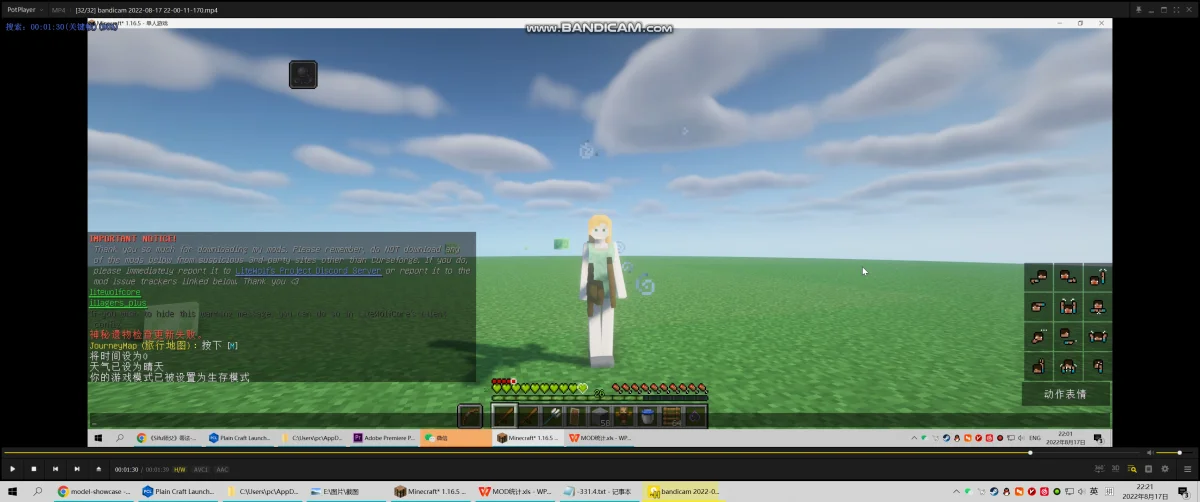Adjust the PotPlayer volume slider
The image size is (1200, 502).
(x=1175, y=453)
